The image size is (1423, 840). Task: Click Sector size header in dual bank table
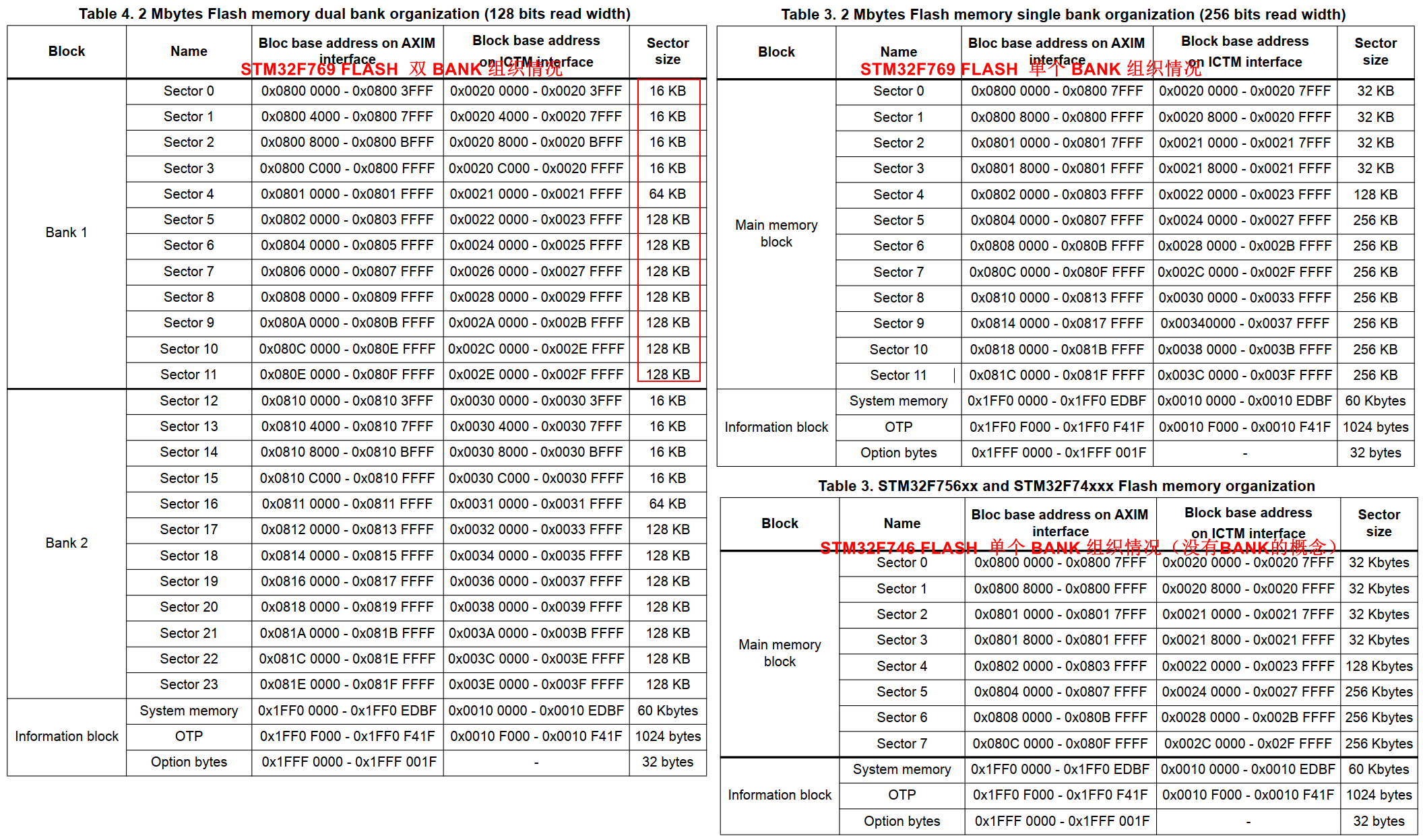(x=667, y=51)
